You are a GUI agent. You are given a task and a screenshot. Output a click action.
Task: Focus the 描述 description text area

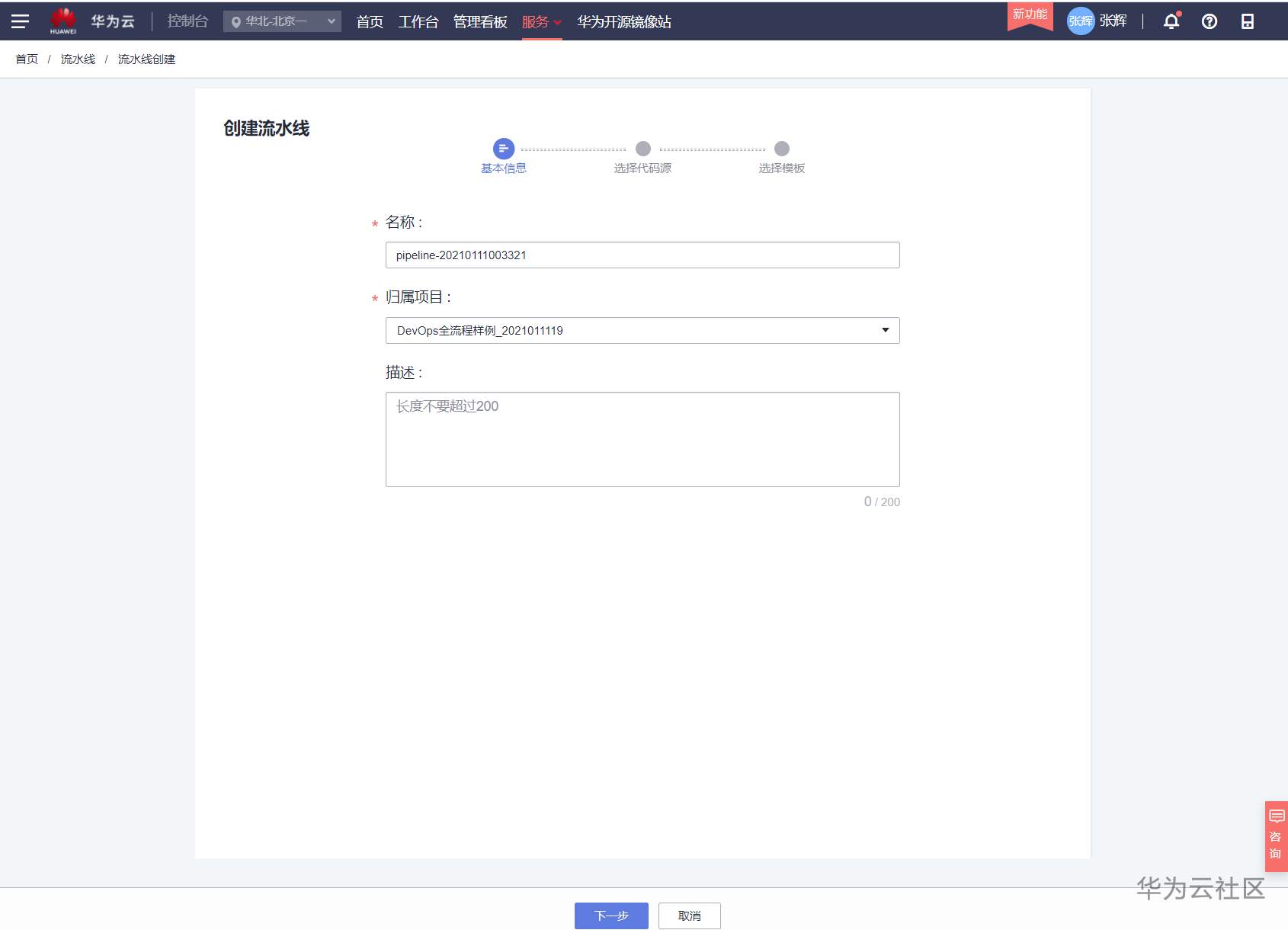coord(642,439)
